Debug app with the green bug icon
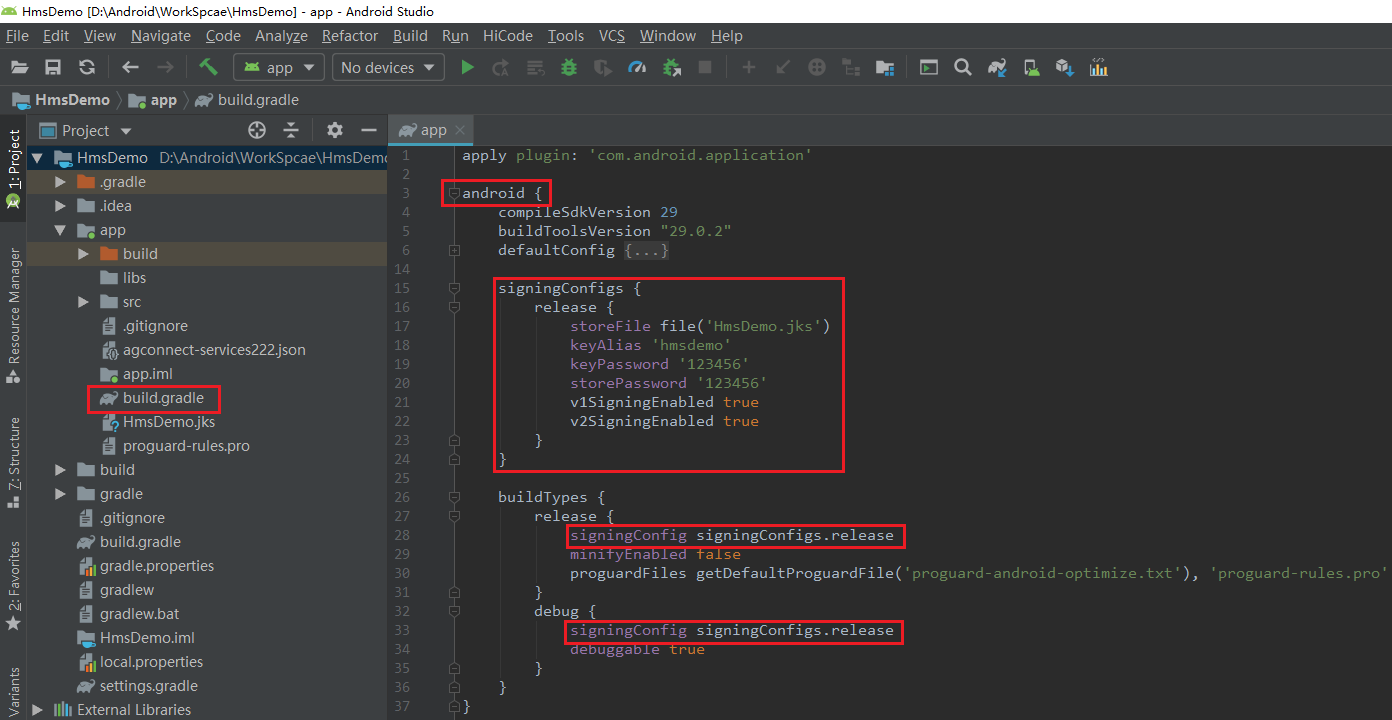Image resolution: width=1392 pixels, height=720 pixels. (569, 67)
